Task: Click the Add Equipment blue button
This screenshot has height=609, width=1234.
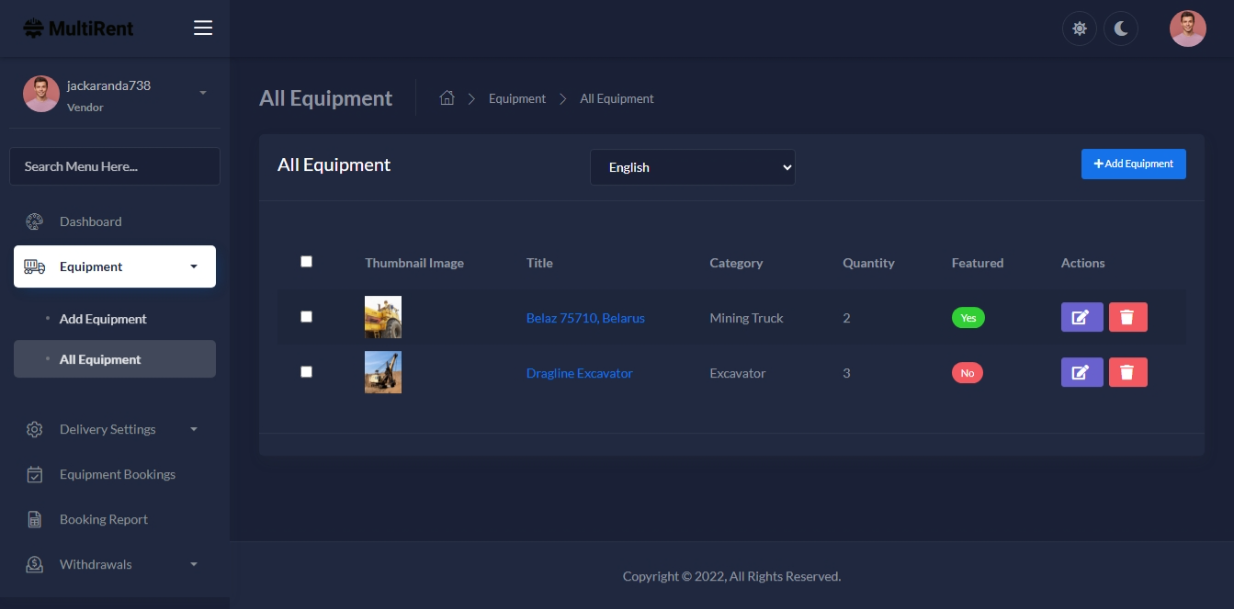Action: [x=1133, y=164]
